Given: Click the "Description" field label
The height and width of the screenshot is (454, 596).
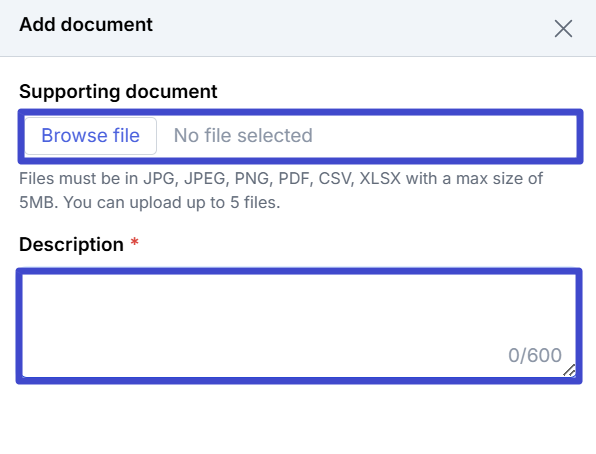Looking at the screenshot, I should pyautogui.click(x=71, y=244).
